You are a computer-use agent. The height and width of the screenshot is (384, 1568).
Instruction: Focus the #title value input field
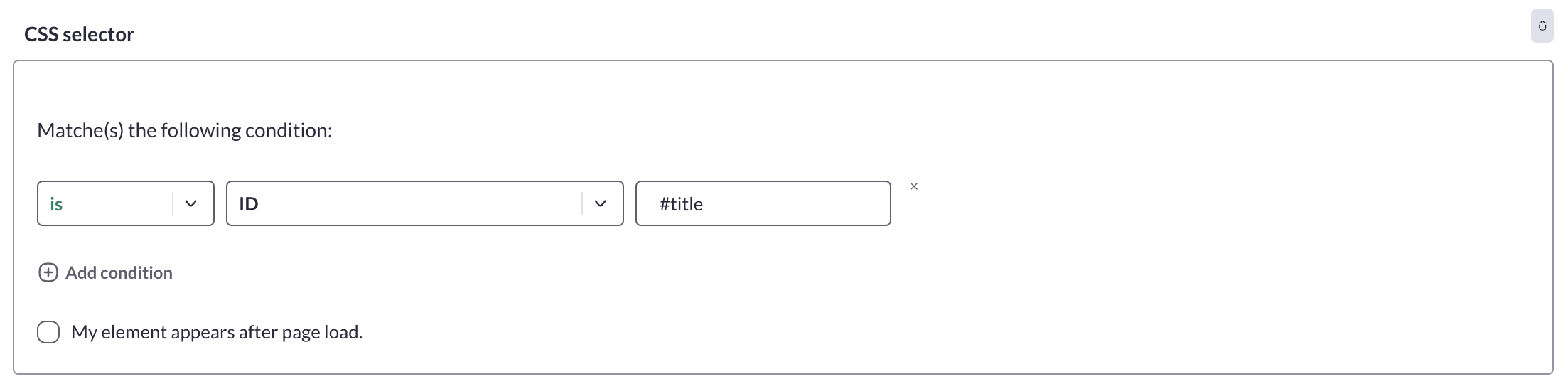click(x=763, y=203)
